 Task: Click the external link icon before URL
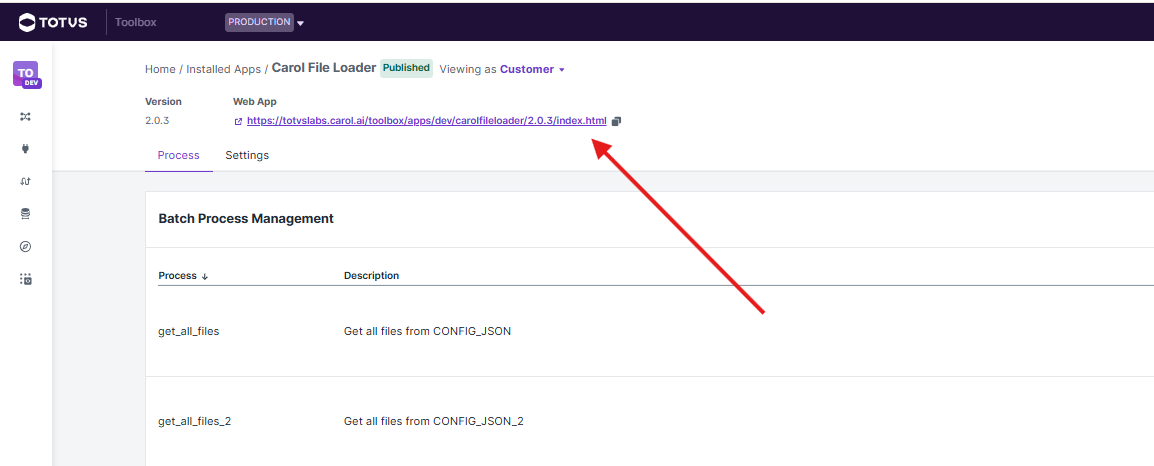pyautogui.click(x=238, y=121)
